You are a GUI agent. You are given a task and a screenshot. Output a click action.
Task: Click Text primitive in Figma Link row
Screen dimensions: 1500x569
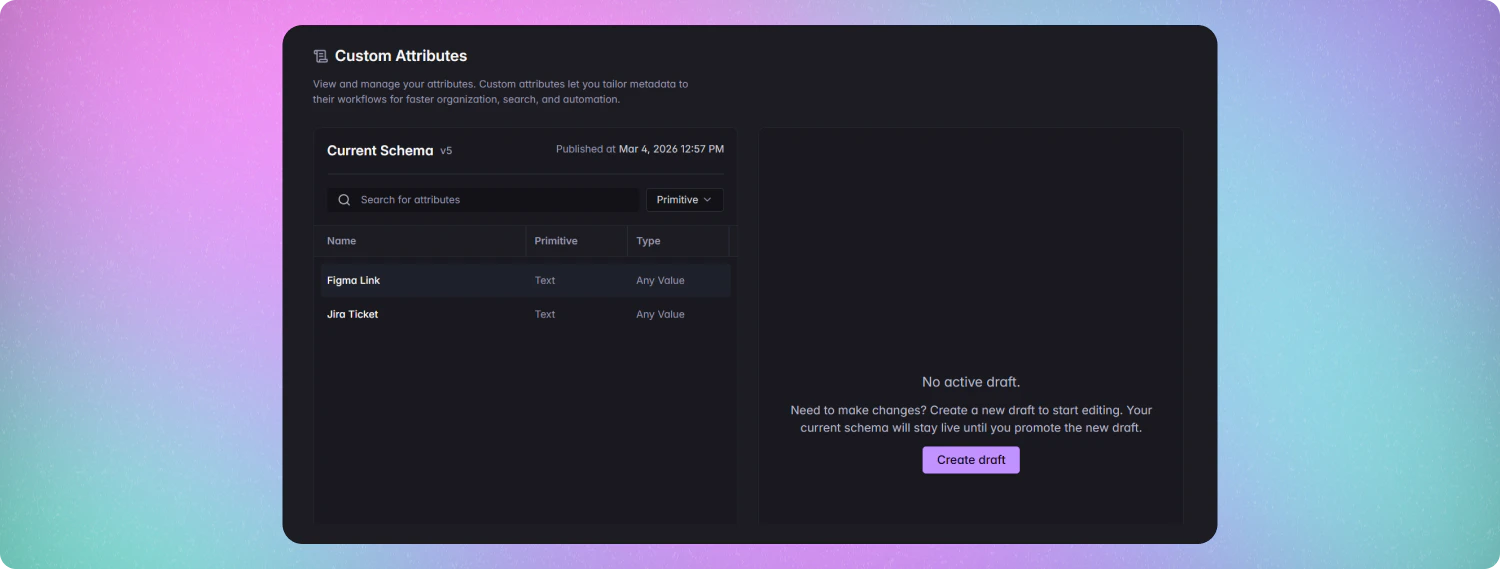(545, 281)
